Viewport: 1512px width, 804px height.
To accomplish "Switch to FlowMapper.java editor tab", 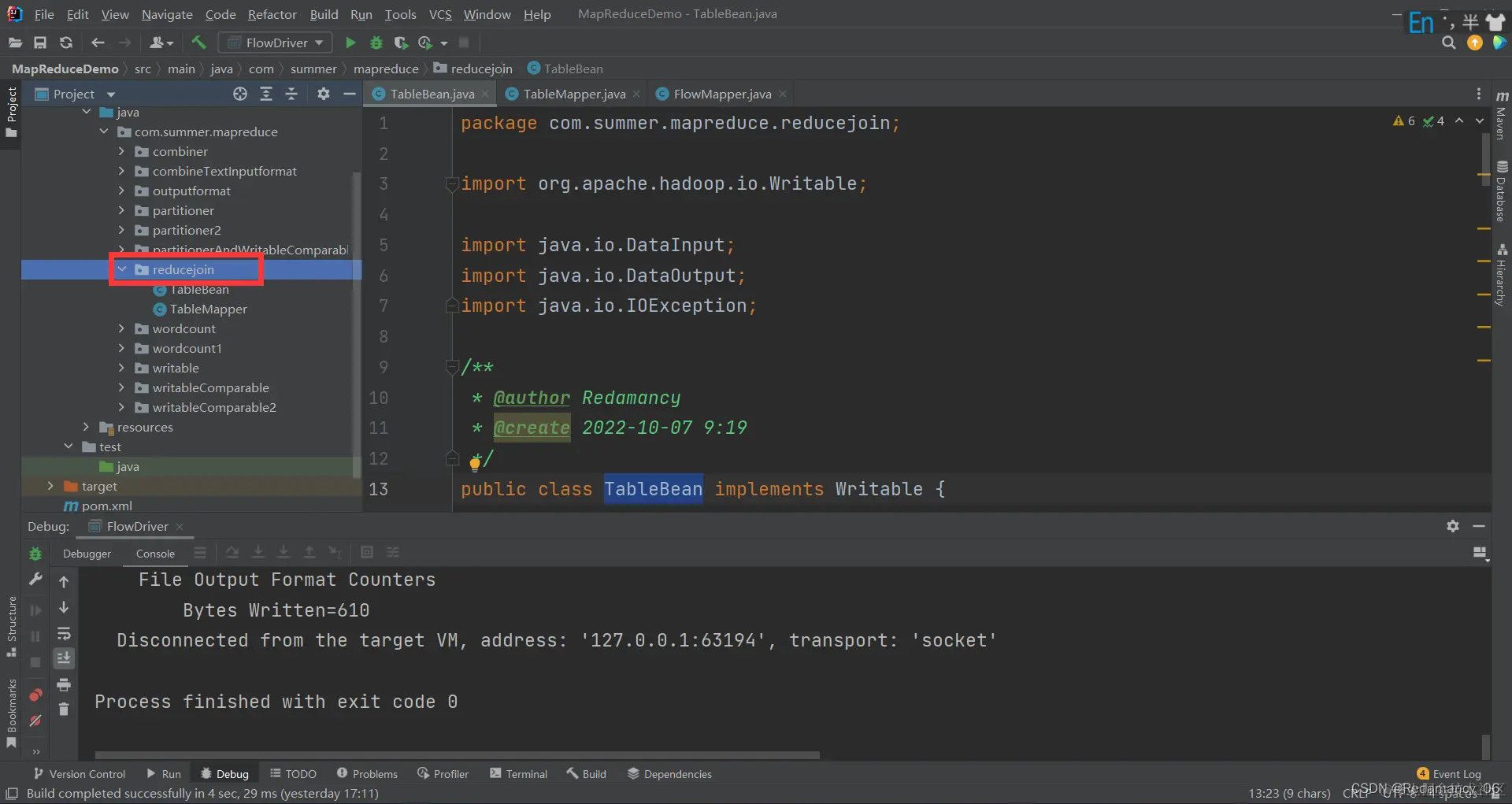I will tap(722, 94).
